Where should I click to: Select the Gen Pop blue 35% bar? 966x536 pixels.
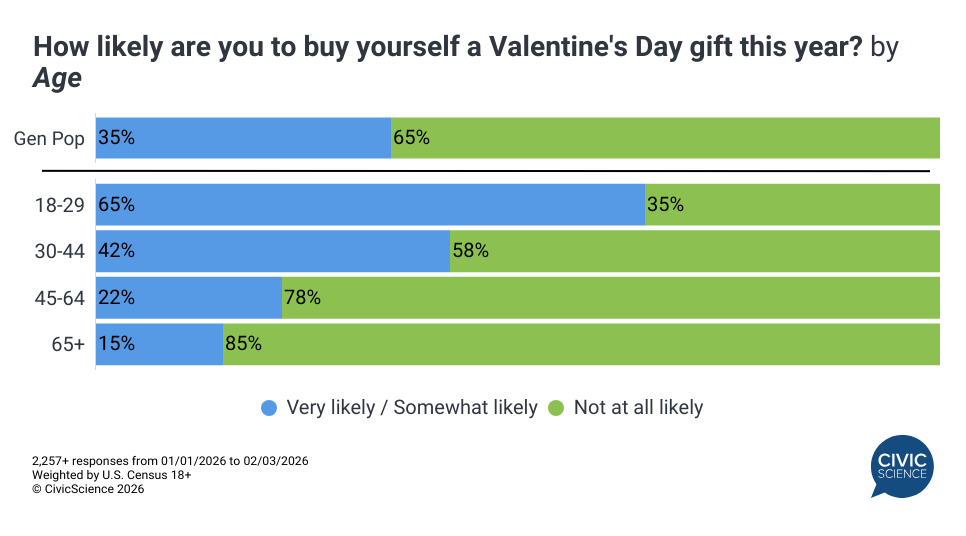click(243, 138)
